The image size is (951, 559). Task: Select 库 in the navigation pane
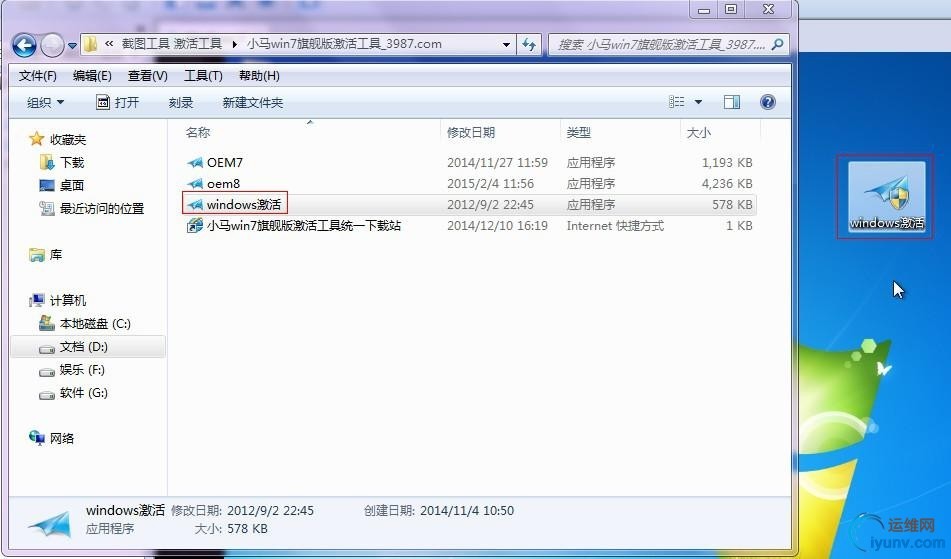(x=56, y=255)
